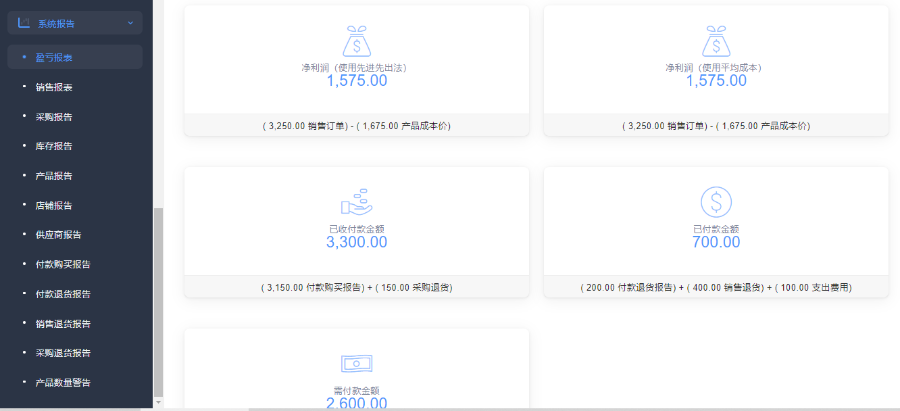Open 产品报告 report page

tap(54, 176)
